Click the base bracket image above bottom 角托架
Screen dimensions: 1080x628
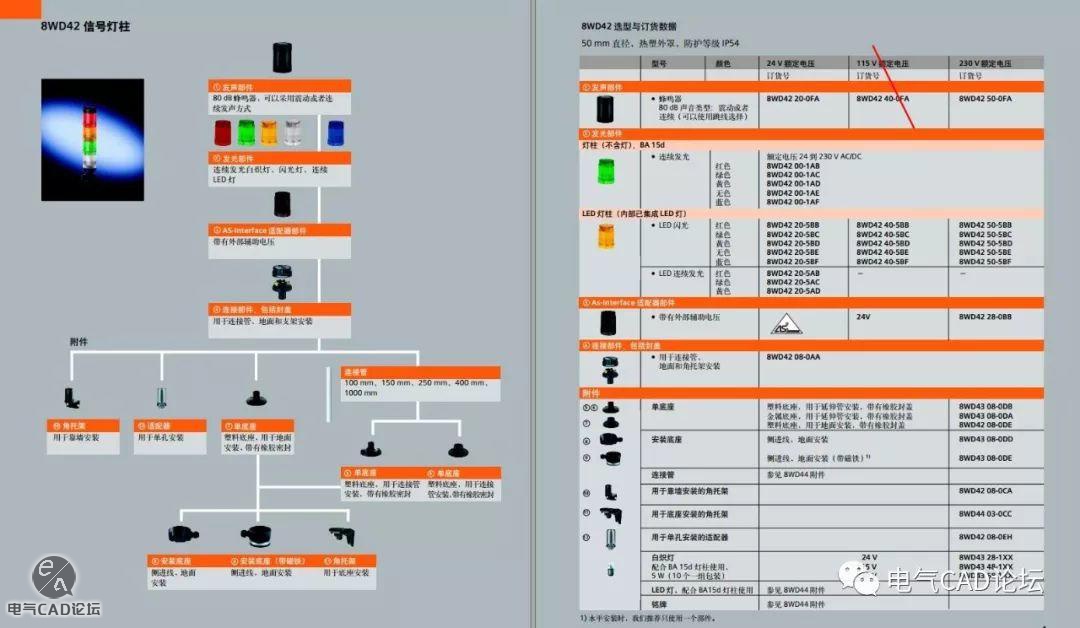(342, 536)
